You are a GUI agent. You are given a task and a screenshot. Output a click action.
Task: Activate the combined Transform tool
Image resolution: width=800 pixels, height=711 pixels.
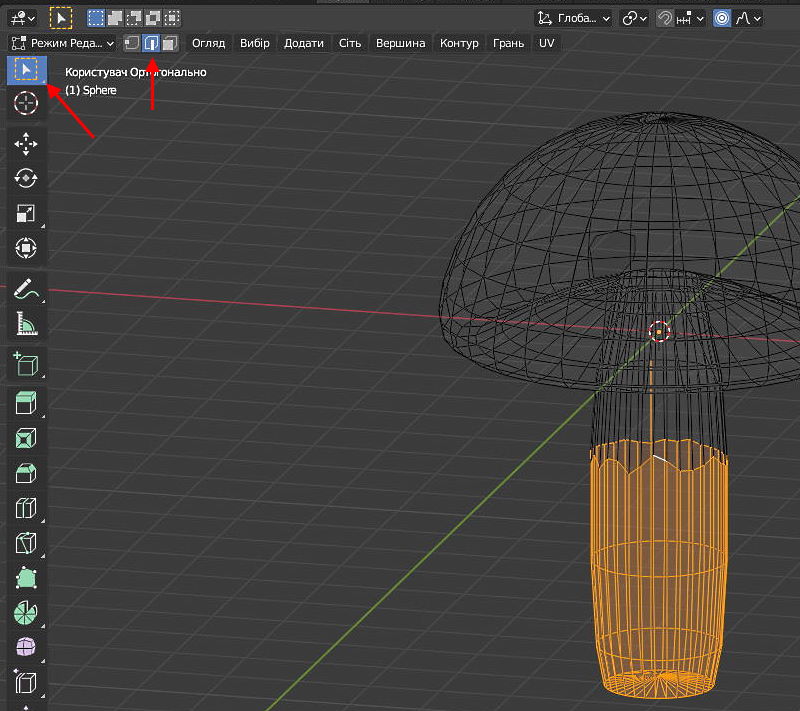click(27, 248)
